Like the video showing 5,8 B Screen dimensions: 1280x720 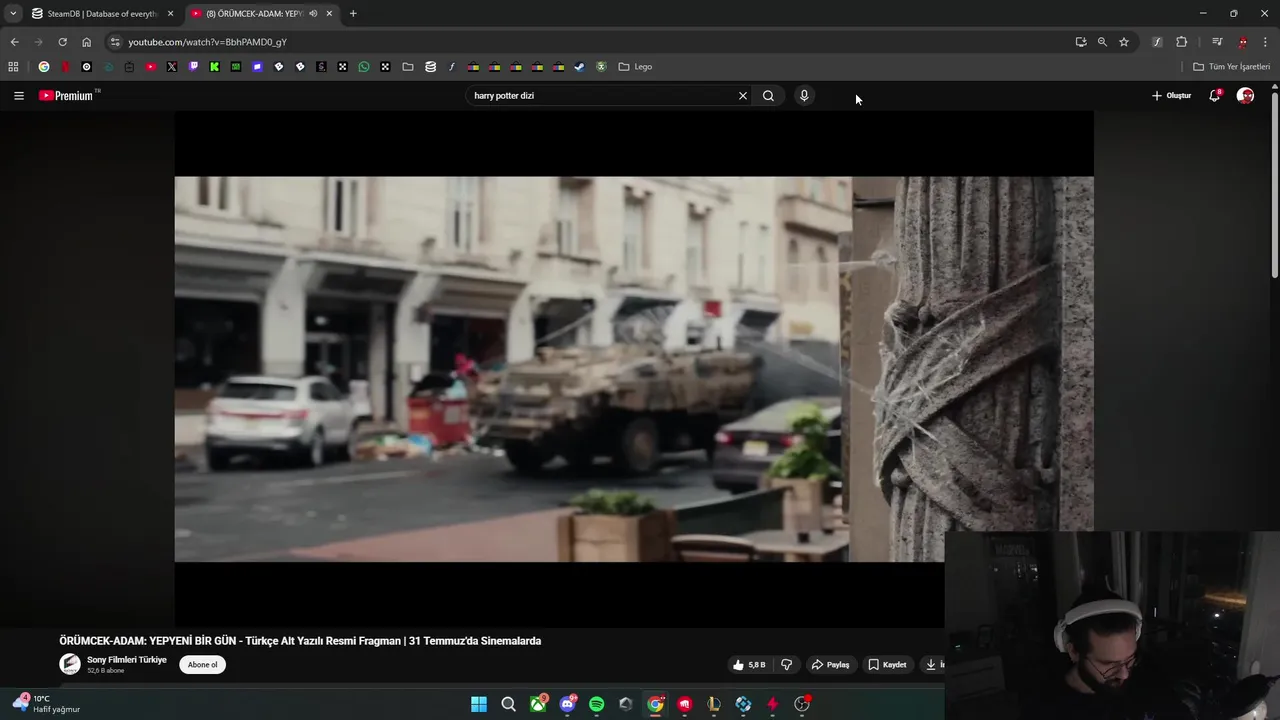click(x=749, y=665)
